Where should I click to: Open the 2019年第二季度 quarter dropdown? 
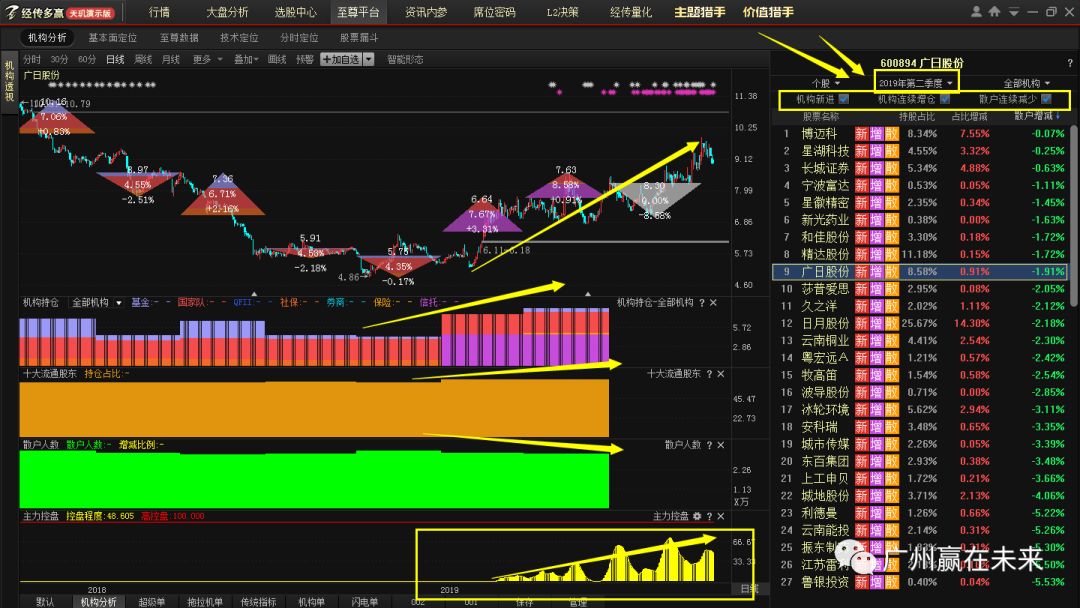point(915,83)
